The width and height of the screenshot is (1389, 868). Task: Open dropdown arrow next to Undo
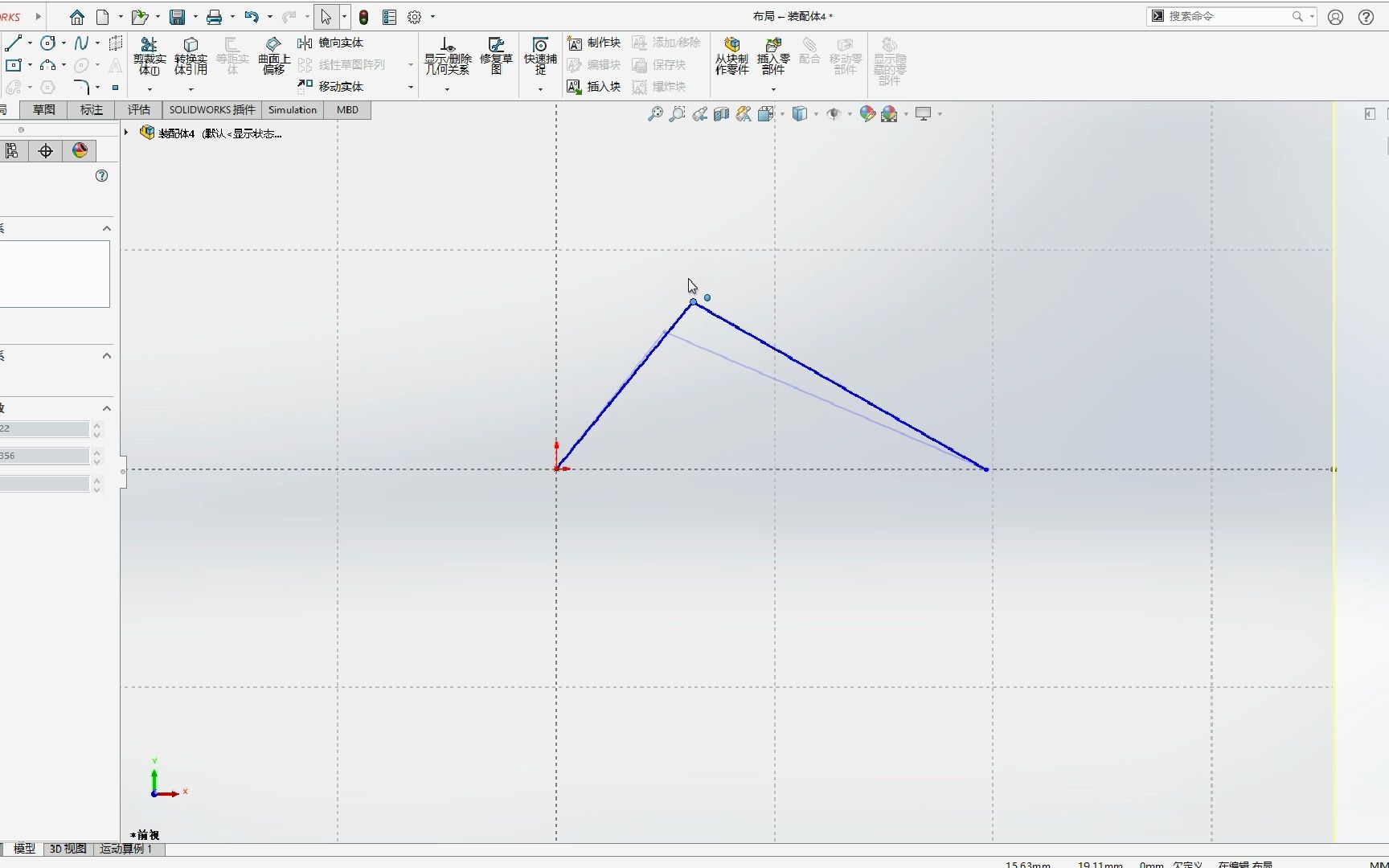[x=269, y=17]
